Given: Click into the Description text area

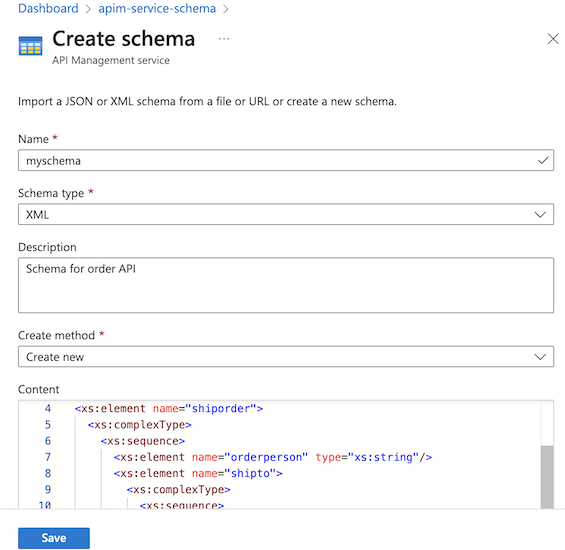Looking at the screenshot, I should tap(286, 285).
